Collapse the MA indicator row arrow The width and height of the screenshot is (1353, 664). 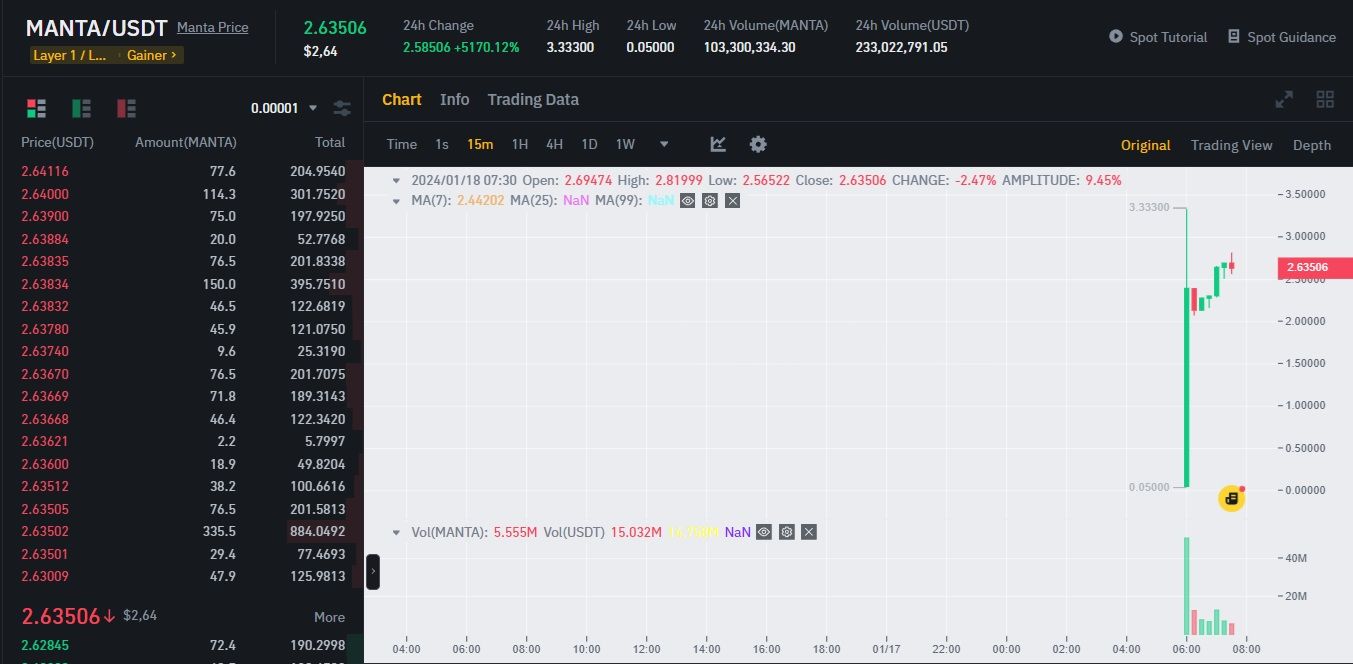398,201
